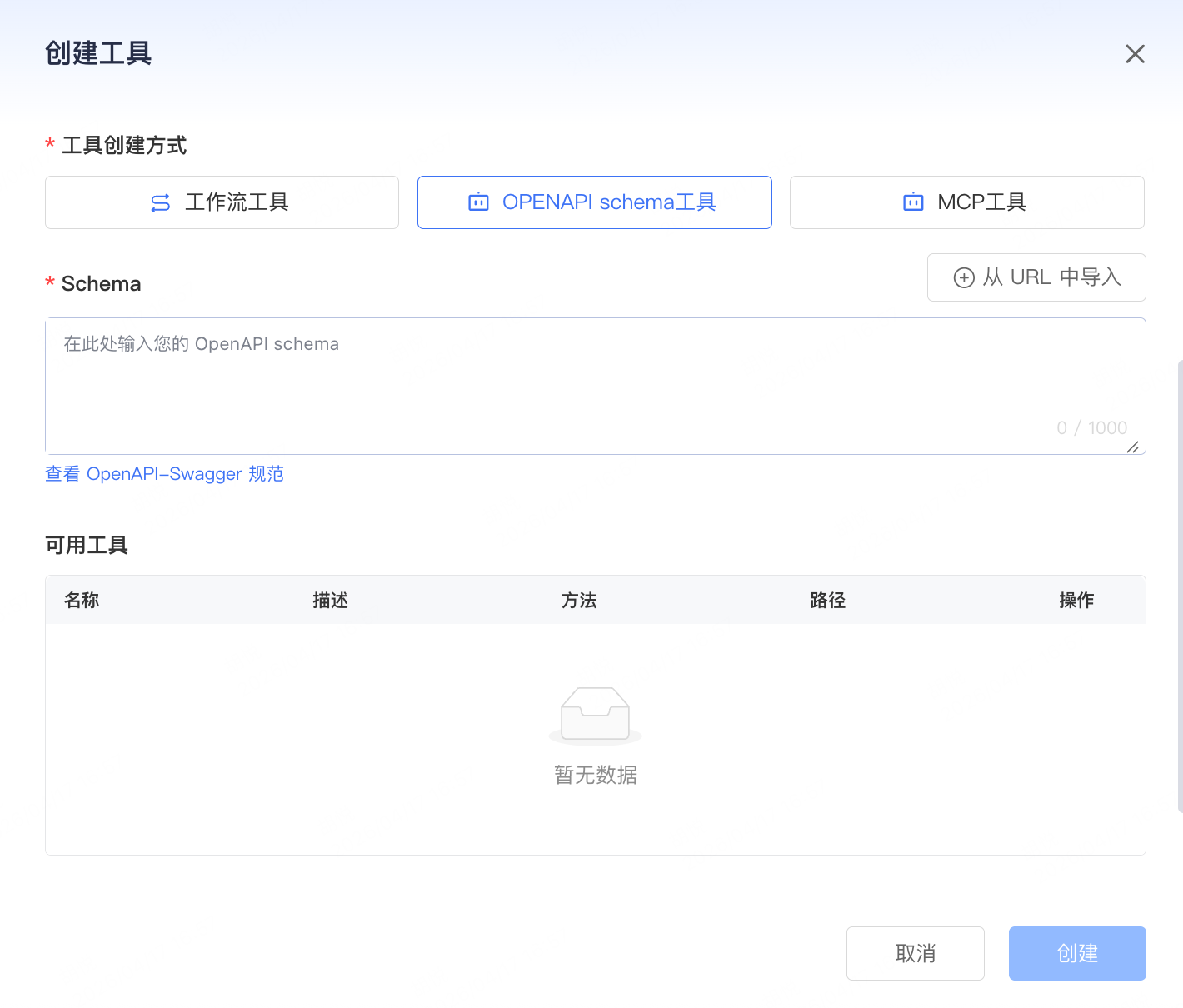The height and width of the screenshot is (1008, 1183).
Task: Close the 创建工具 dialog
Action: [x=1135, y=54]
